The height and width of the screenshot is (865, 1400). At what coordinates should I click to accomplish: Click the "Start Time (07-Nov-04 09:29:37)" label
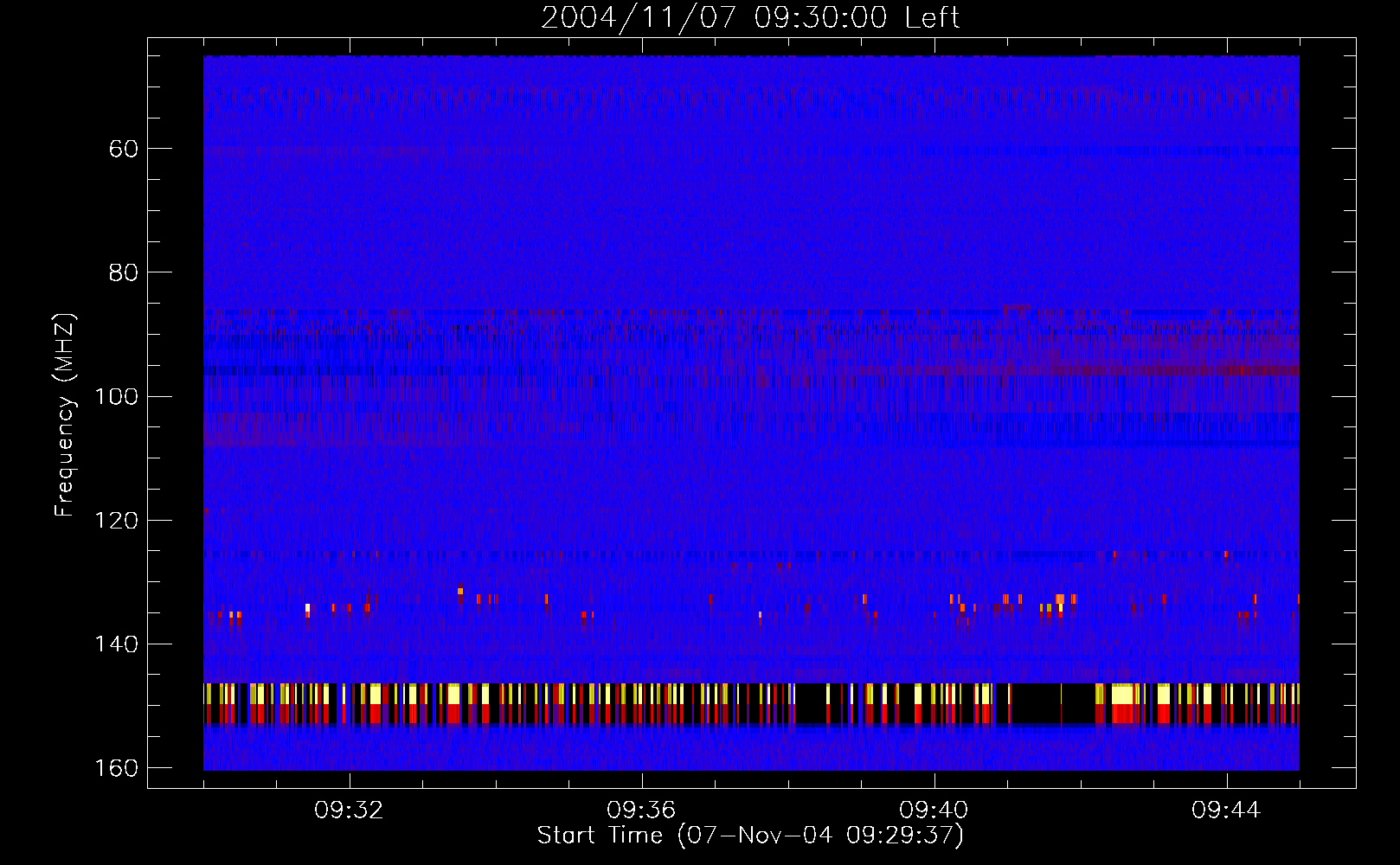pyautogui.click(x=750, y=836)
